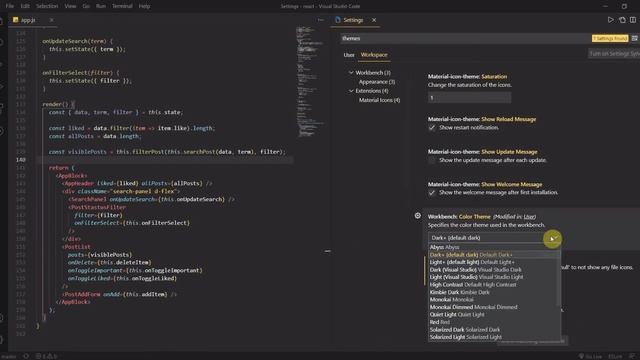Open the Edit menu
Screen dimensions: 640x360
[25, 6]
